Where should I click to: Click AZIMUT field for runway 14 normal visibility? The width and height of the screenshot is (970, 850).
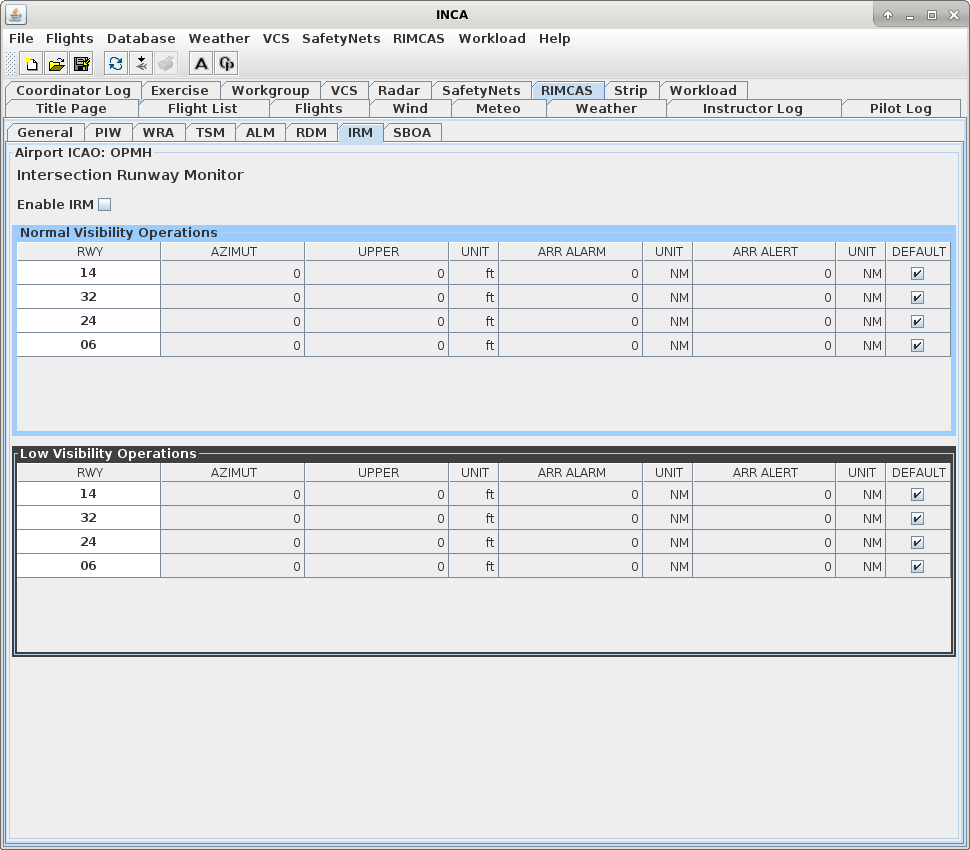coord(233,273)
